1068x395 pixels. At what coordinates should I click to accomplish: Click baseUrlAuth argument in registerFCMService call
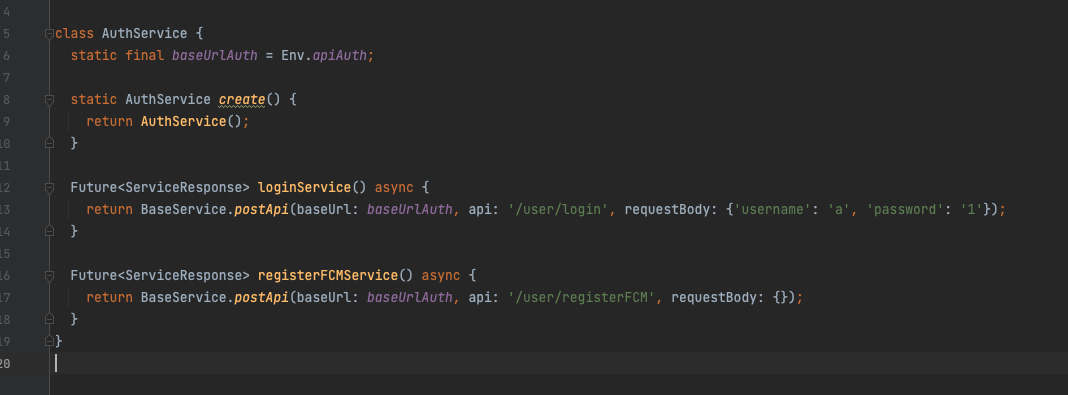(409, 297)
